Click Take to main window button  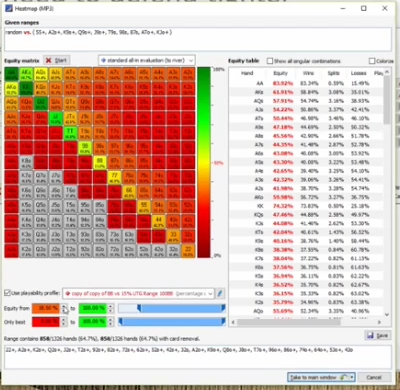pyautogui.click(x=317, y=377)
